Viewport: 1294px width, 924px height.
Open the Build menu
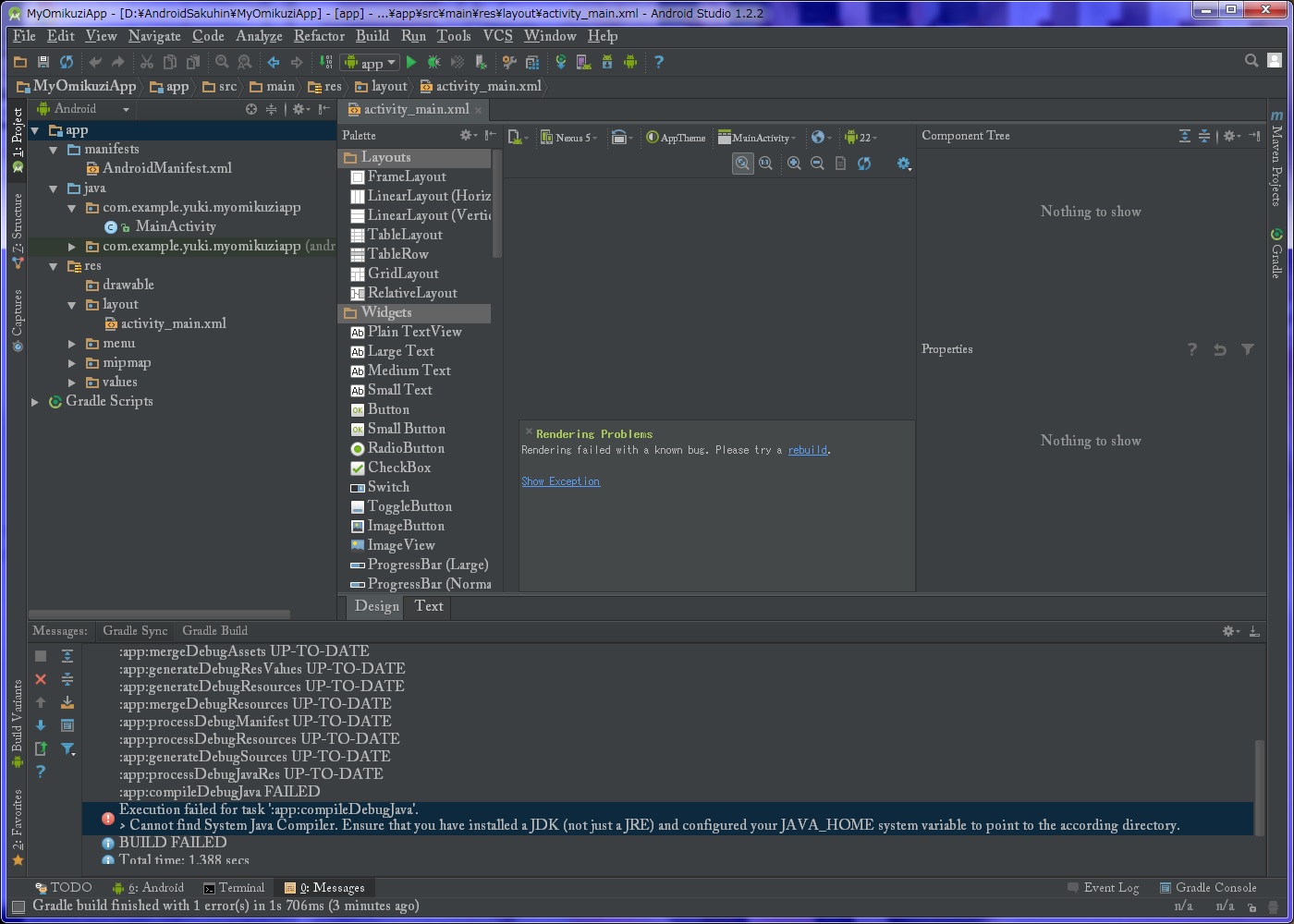[372, 36]
